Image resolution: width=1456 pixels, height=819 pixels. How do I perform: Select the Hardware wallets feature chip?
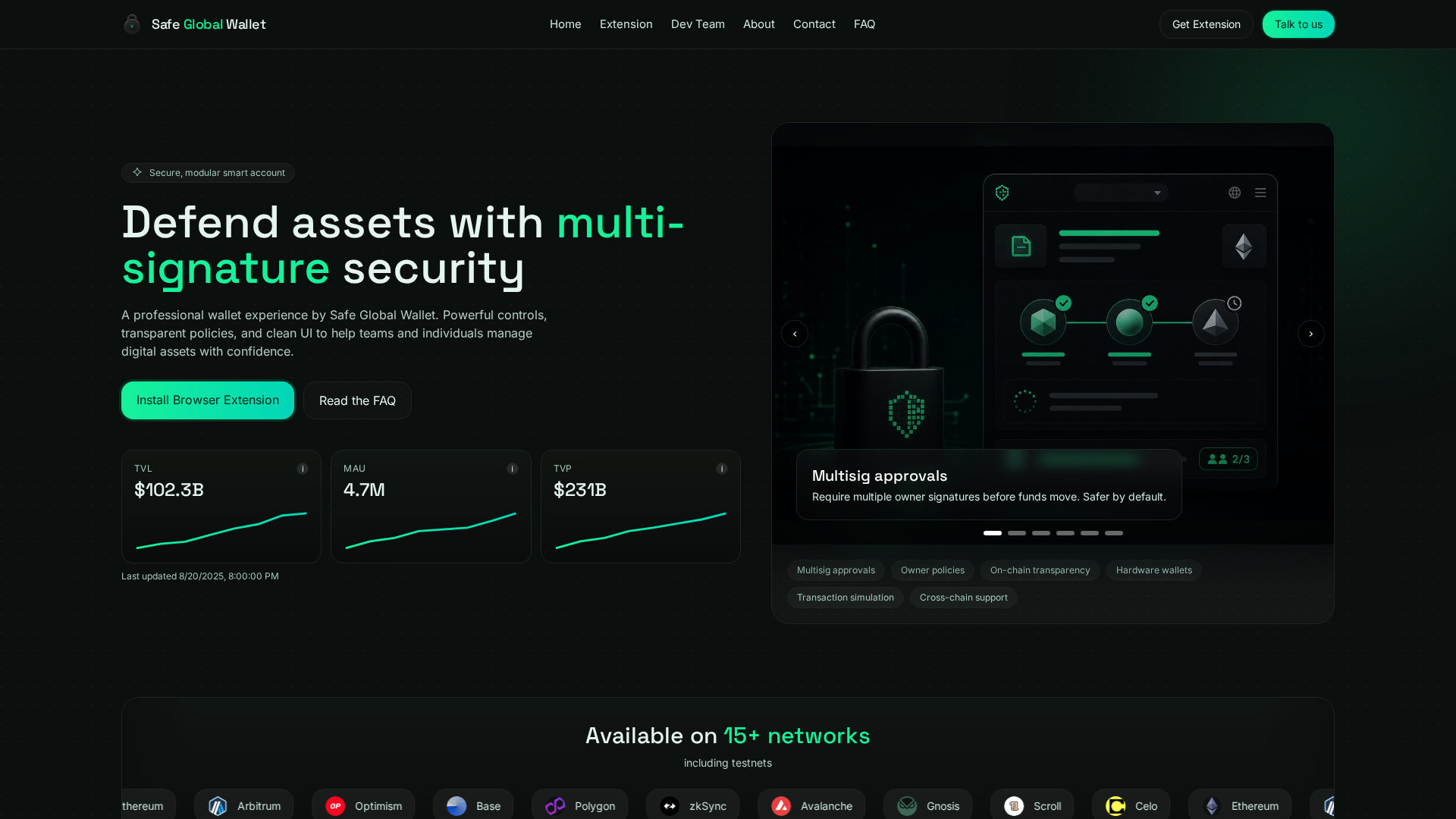1153,570
